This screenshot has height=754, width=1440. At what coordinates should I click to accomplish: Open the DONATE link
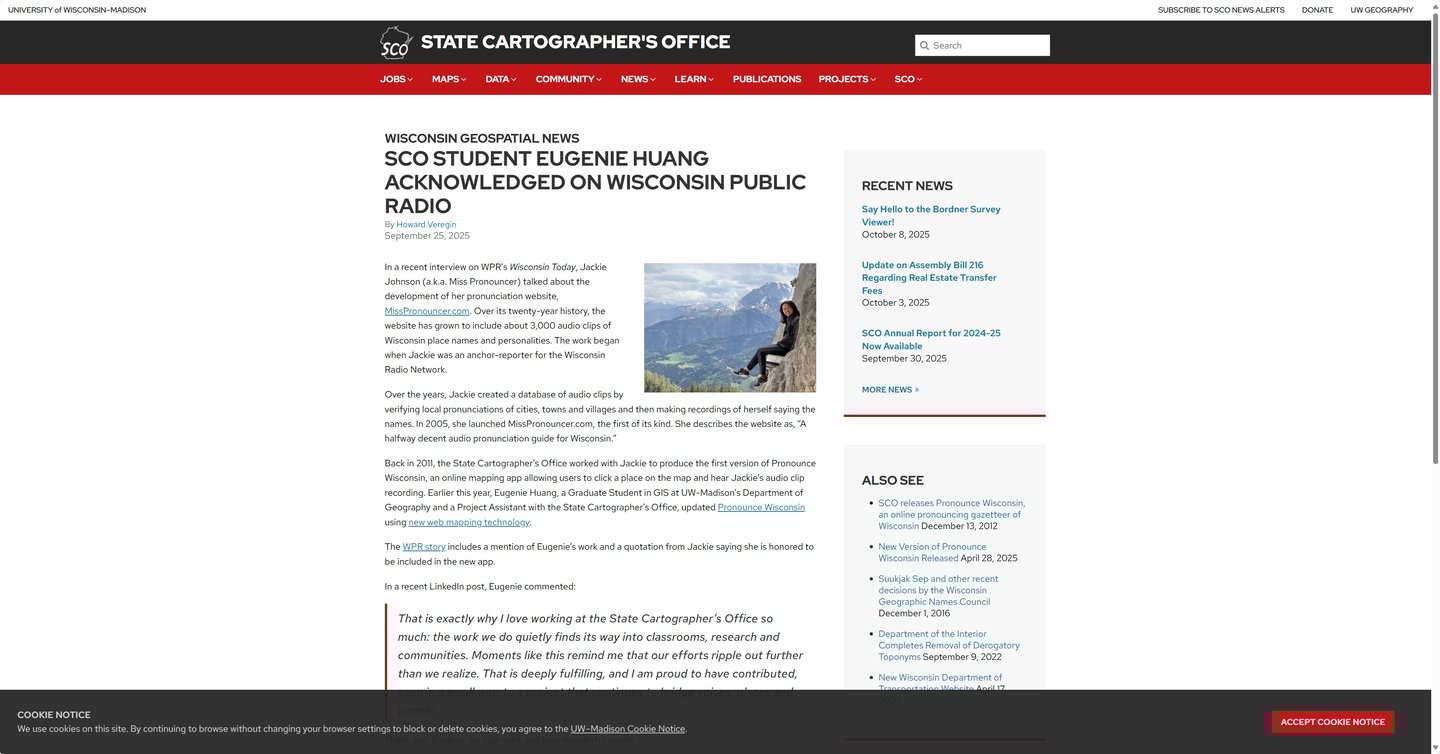(1317, 10)
